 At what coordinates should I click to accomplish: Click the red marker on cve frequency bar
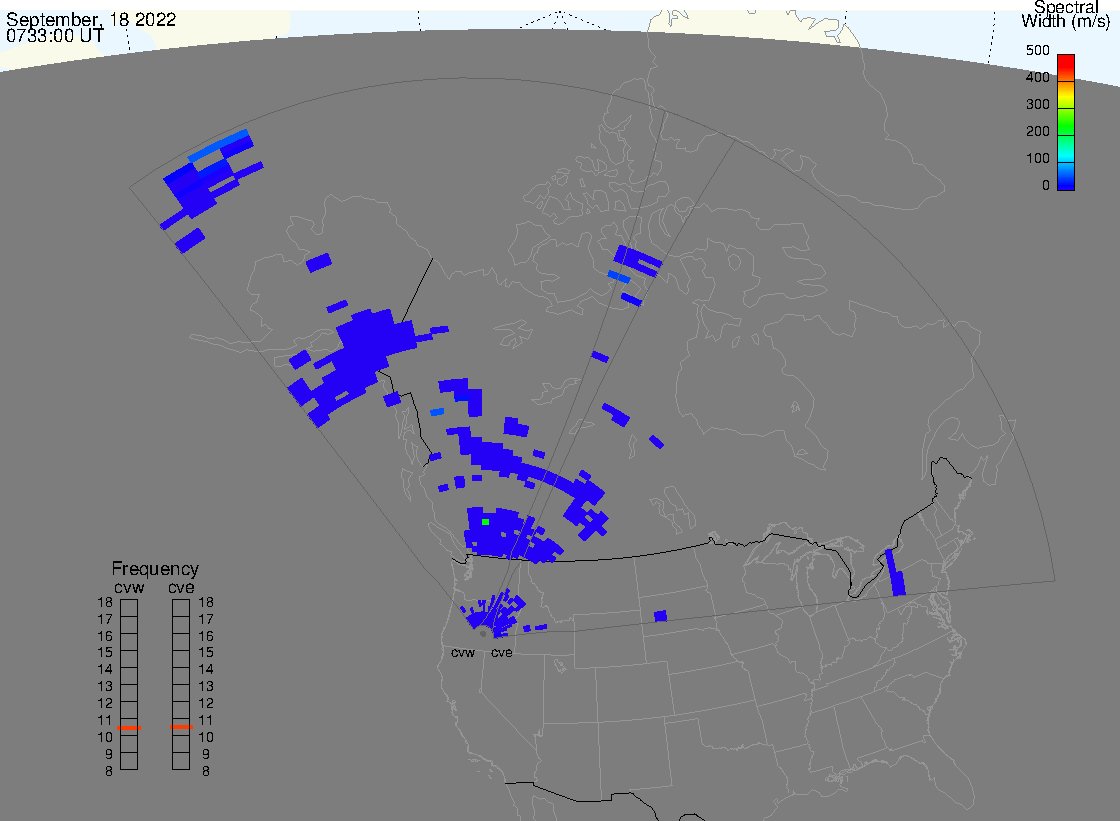(x=181, y=727)
